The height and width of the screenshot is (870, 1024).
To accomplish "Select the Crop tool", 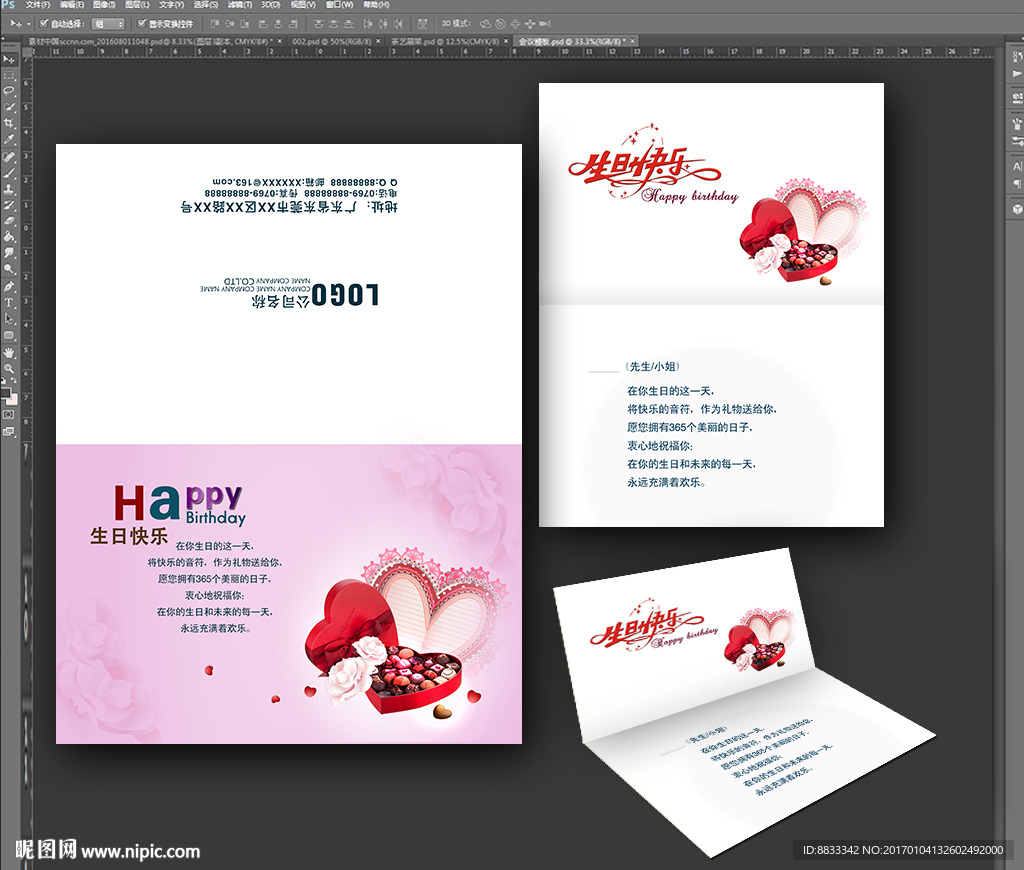I will pyautogui.click(x=9, y=122).
